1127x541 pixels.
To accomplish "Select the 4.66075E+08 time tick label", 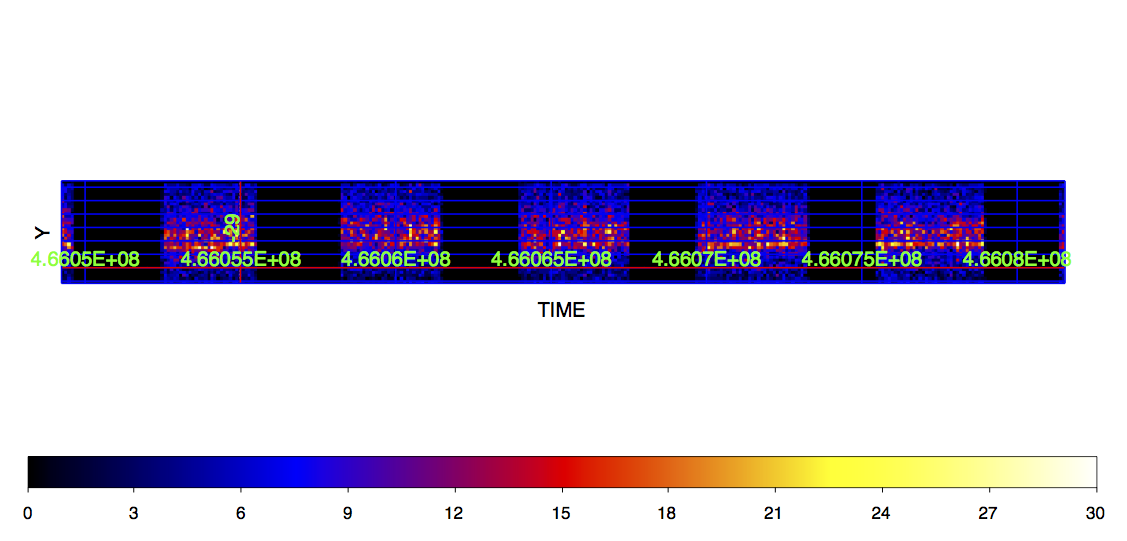I will [x=862, y=259].
